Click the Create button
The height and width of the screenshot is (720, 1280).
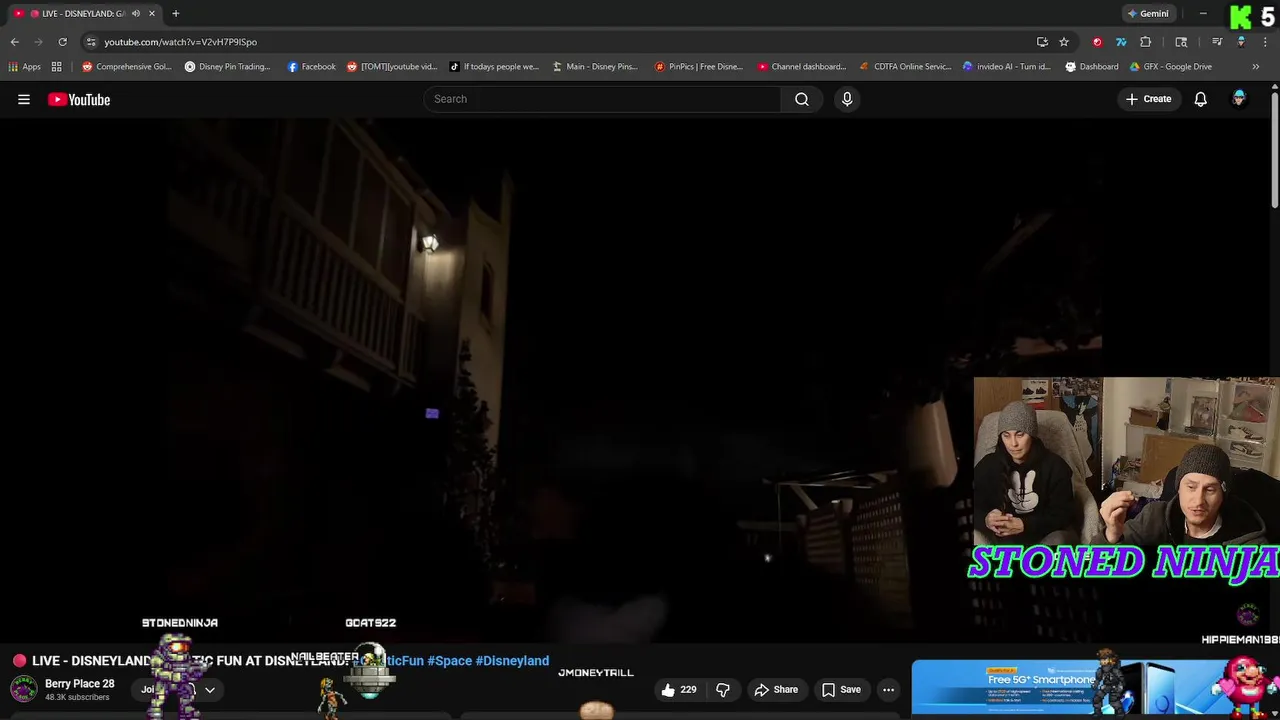click(x=1148, y=99)
